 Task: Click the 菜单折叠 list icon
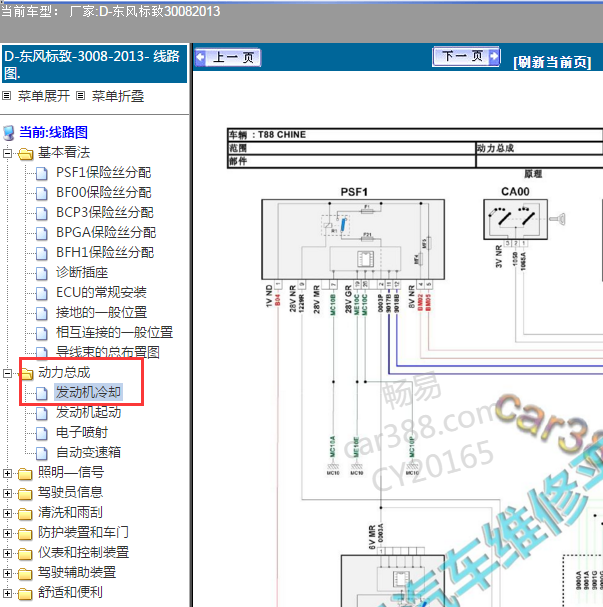[80, 95]
